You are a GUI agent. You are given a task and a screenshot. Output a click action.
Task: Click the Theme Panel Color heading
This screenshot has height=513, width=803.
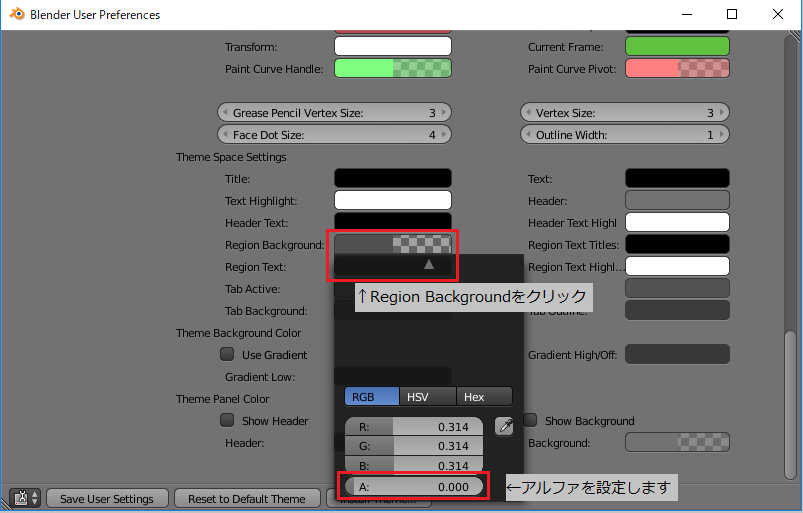pyautogui.click(x=222, y=399)
